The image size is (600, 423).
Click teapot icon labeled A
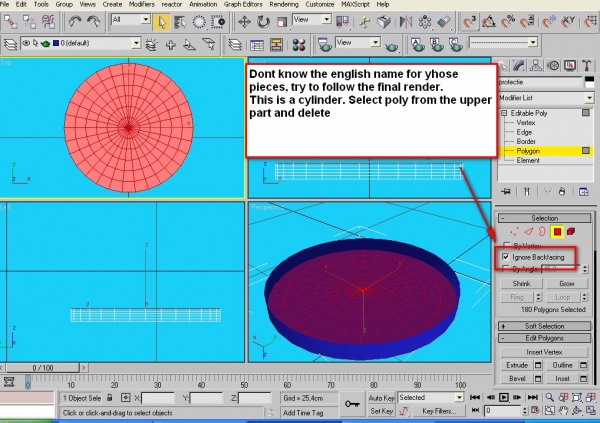click(x=417, y=45)
